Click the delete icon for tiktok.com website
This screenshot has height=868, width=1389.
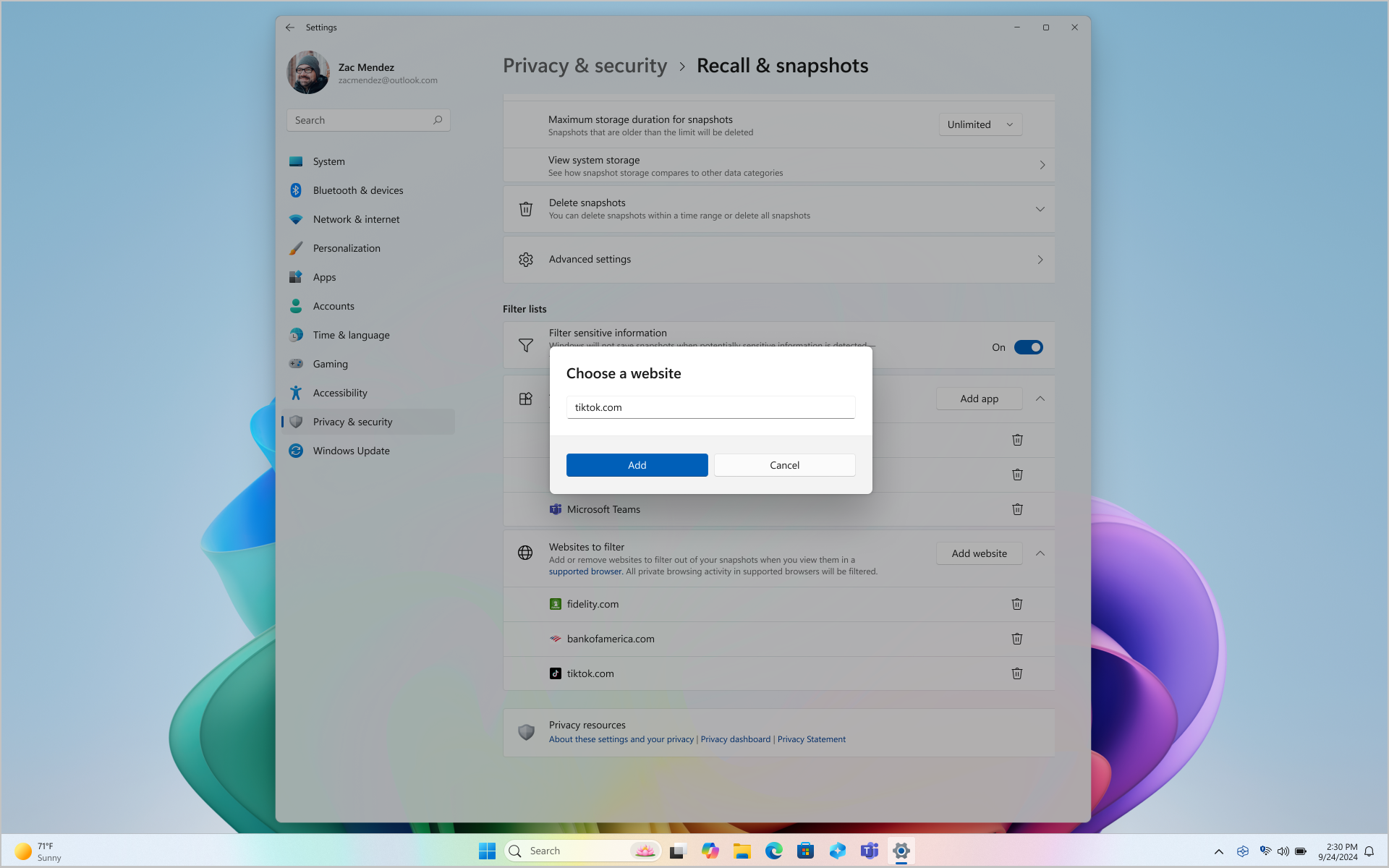(1017, 673)
